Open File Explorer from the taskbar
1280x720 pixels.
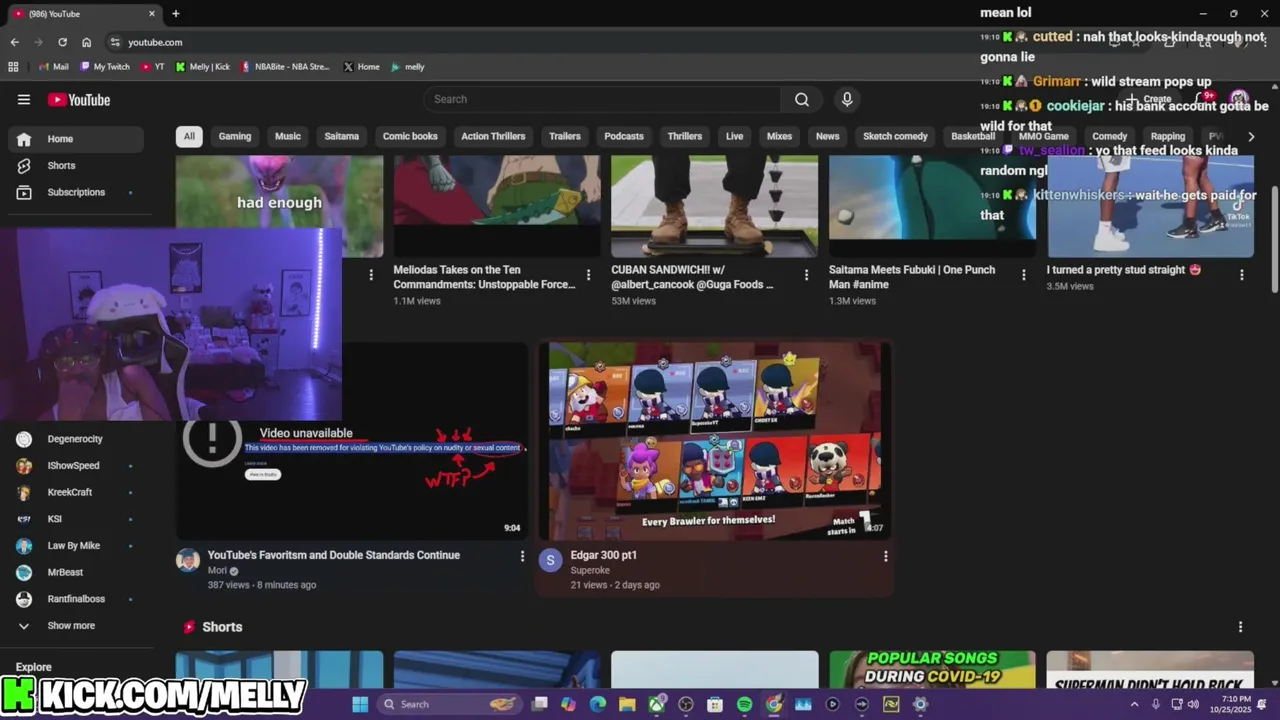pyautogui.click(x=627, y=704)
